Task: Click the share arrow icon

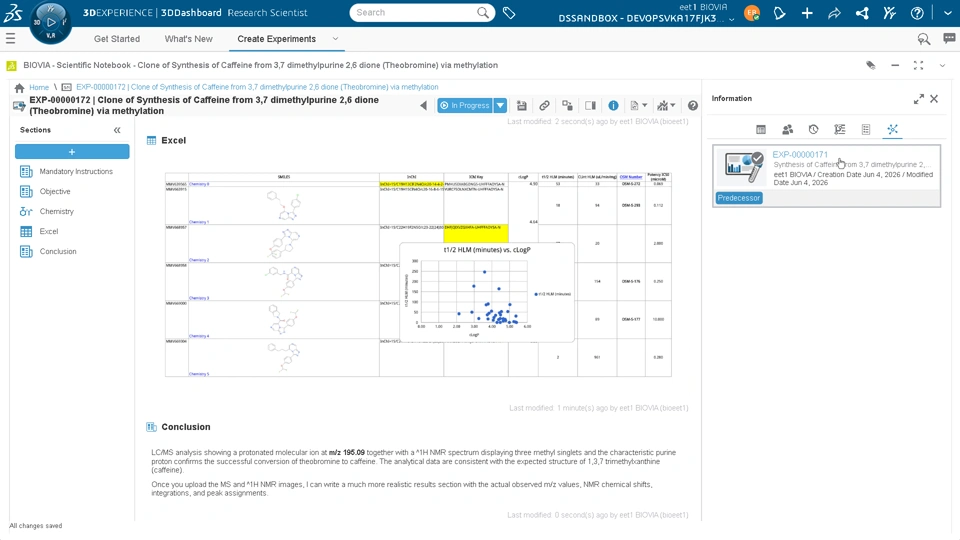Action: 834,13
